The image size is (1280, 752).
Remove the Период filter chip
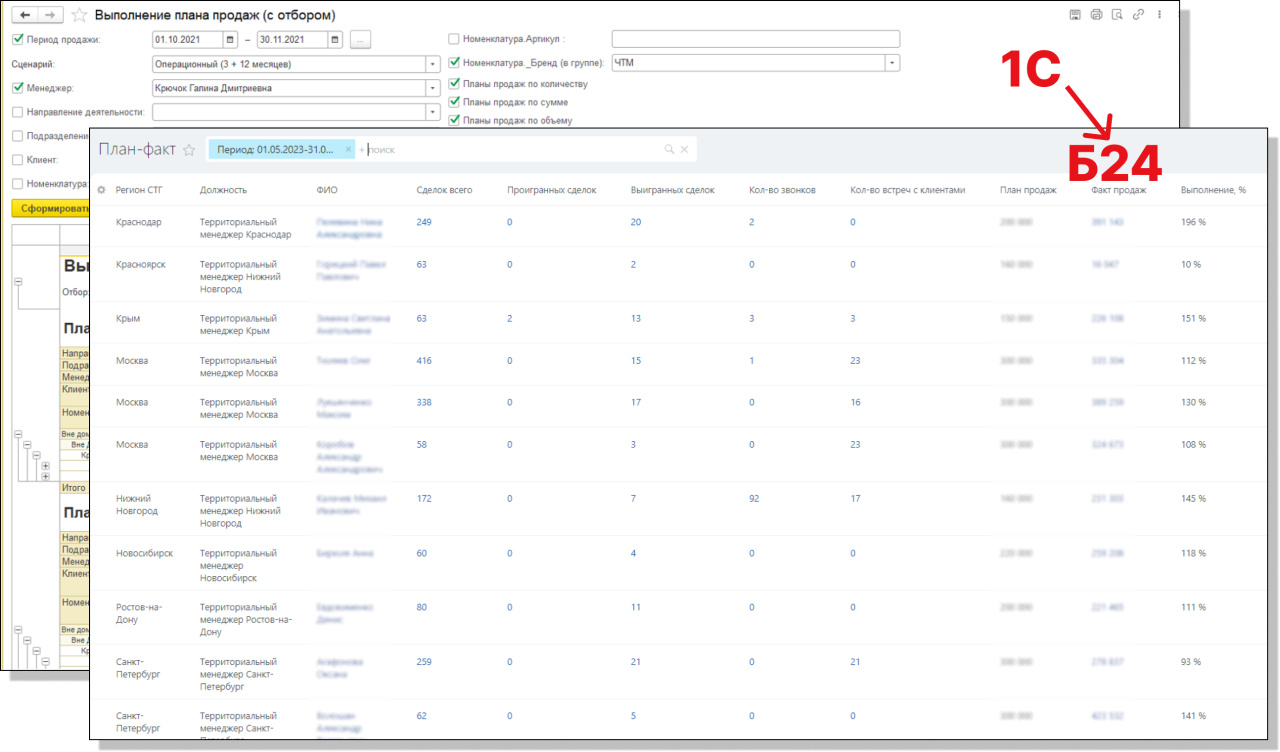[348, 149]
